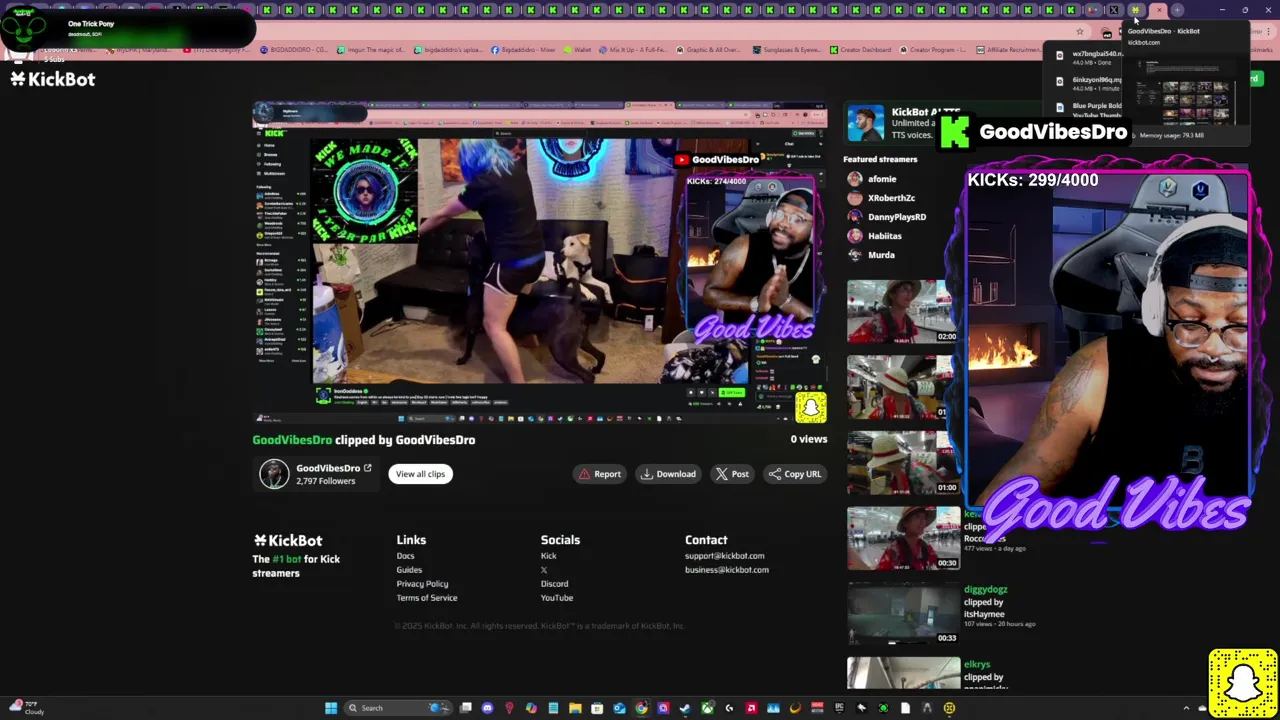Click the first download item in the downloads popup
The image size is (1280, 720).
tap(1090, 57)
